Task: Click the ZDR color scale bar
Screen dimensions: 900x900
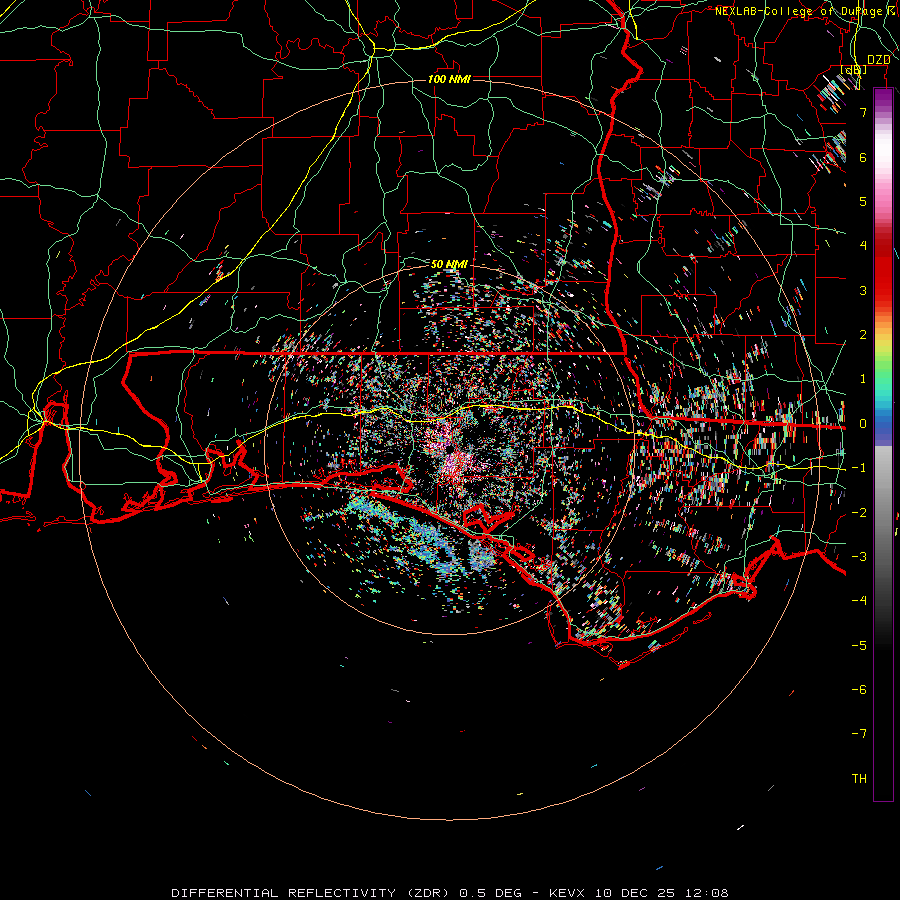Action: pos(883,444)
